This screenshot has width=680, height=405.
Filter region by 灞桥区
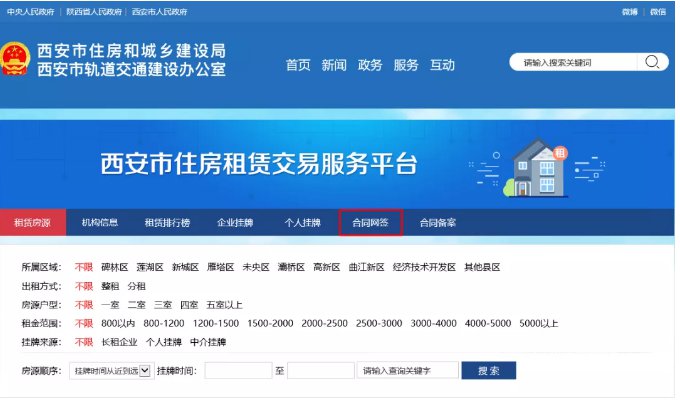[291, 267]
